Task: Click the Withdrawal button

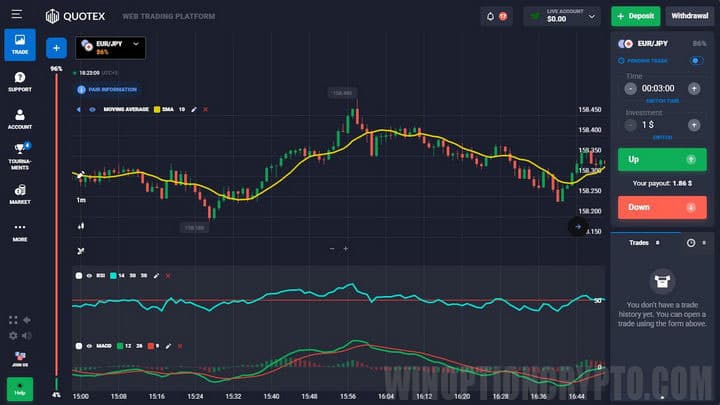Action: (x=690, y=16)
